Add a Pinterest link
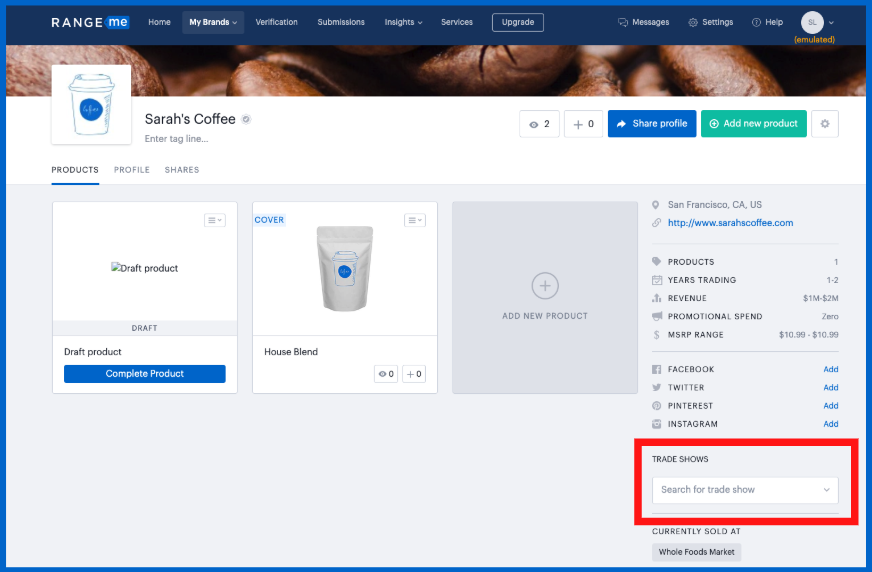The width and height of the screenshot is (872, 572). coord(831,406)
